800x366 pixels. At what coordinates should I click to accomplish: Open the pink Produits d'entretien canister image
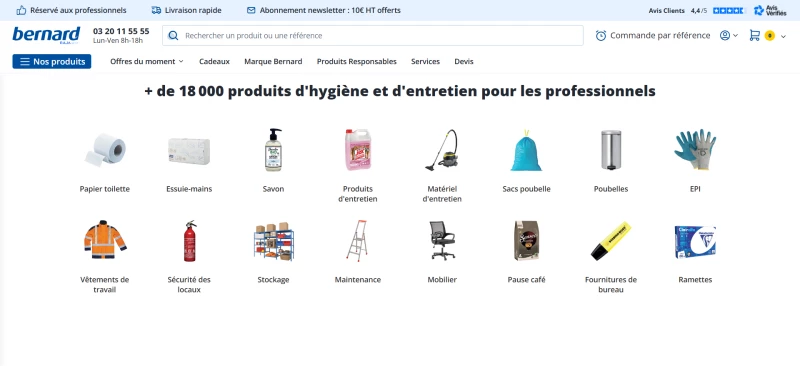click(357, 150)
